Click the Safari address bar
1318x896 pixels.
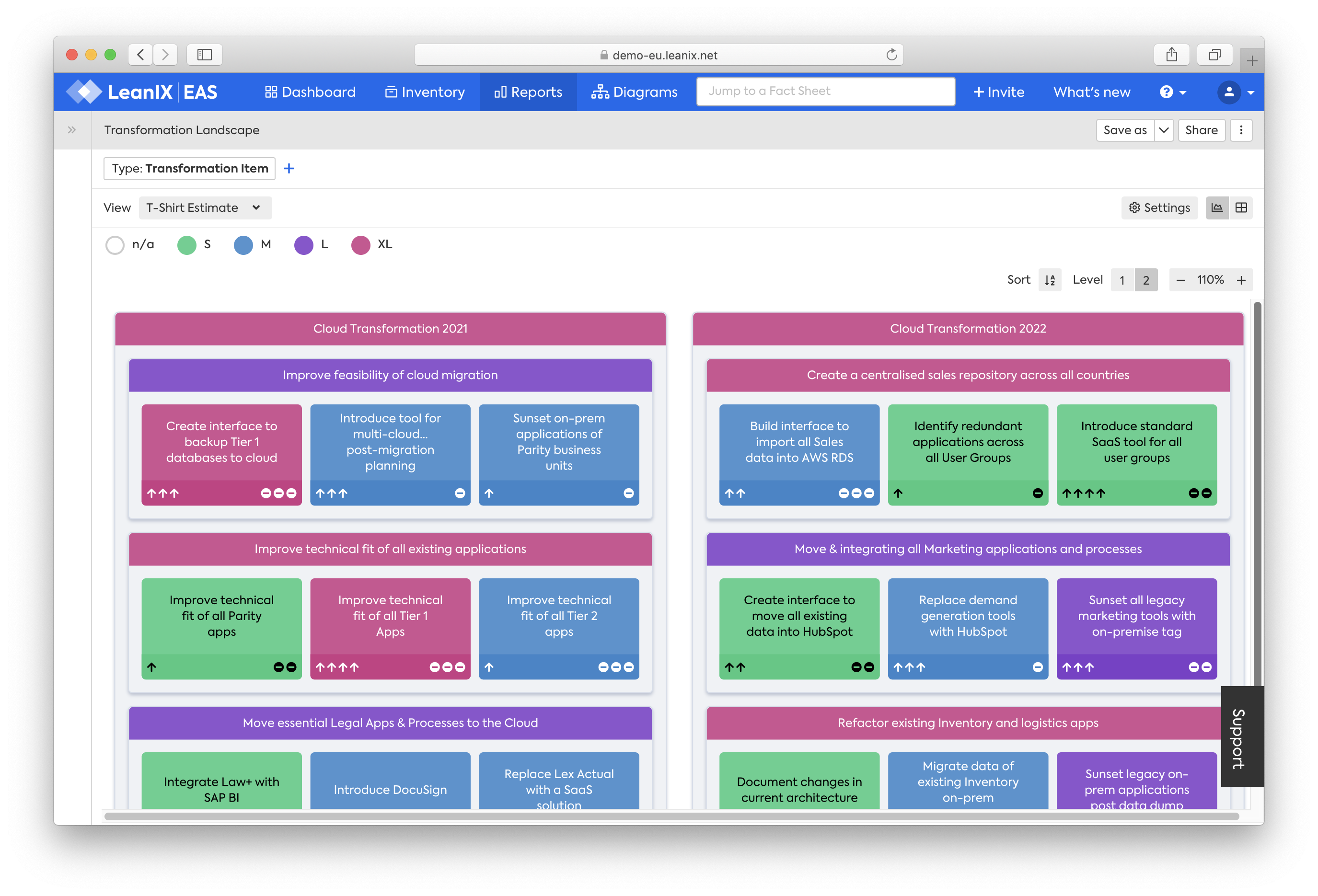click(x=659, y=55)
